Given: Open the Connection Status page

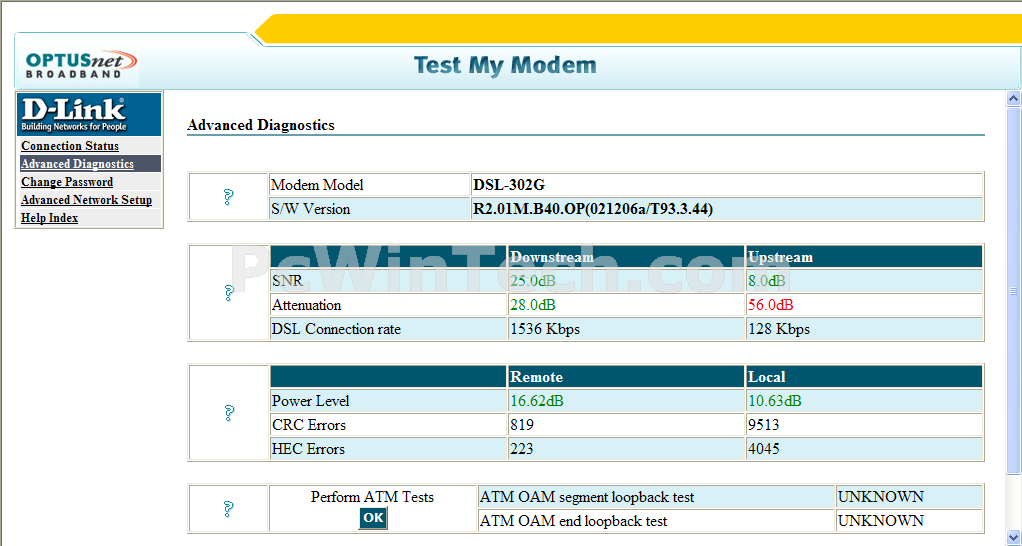Looking at the screenshot, I should pyautogui.click(x=70, y=146).
